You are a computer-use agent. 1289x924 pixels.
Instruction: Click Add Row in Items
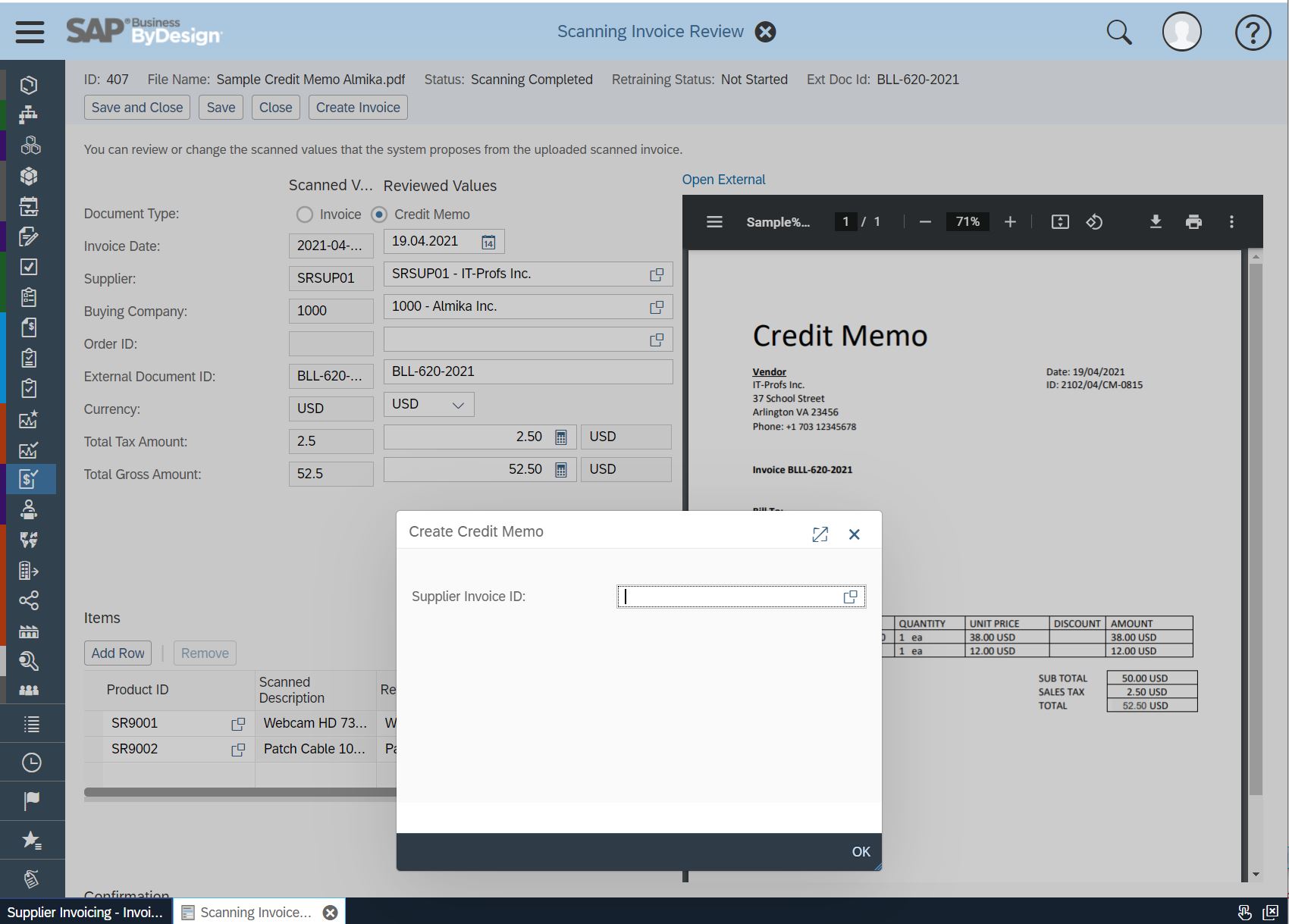[x=118, y=653]
